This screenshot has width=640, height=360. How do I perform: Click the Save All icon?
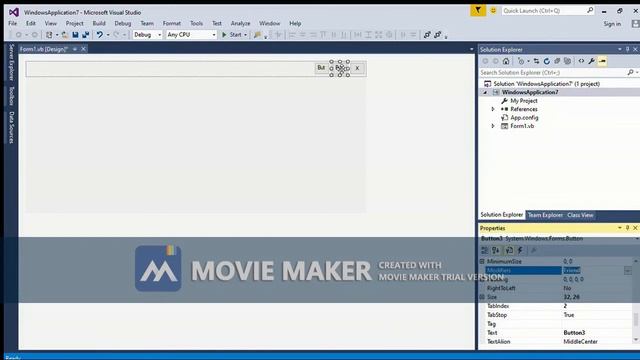[x=86, y=35]
